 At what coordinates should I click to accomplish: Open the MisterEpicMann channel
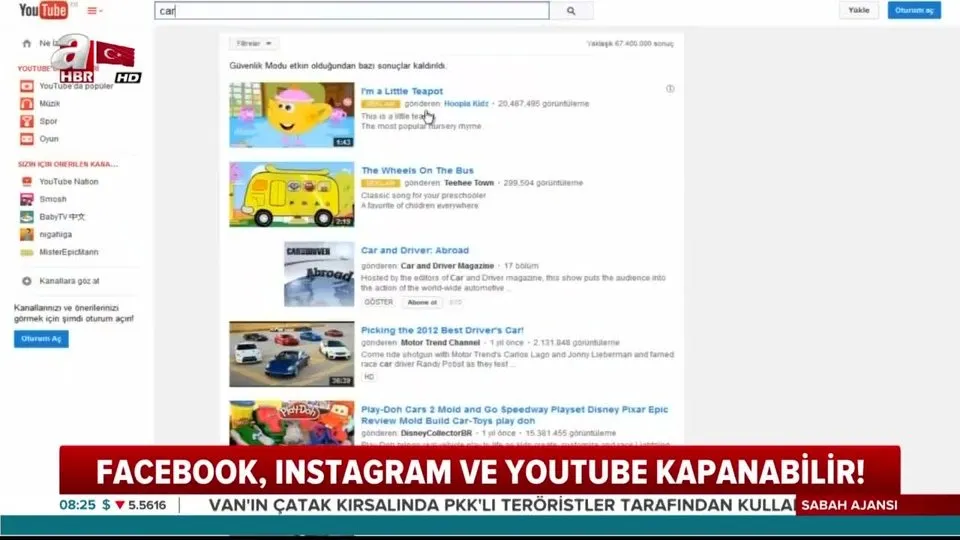click(x=69, y=252)
